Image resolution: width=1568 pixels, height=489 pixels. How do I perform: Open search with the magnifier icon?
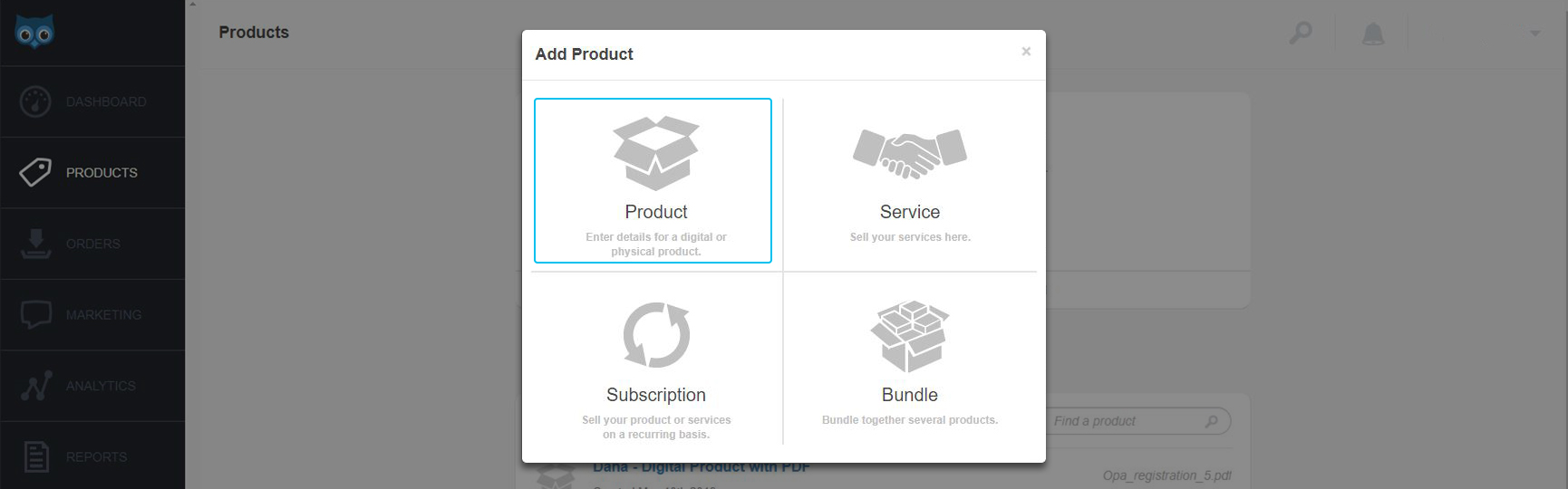click(x=1301, y=34)
